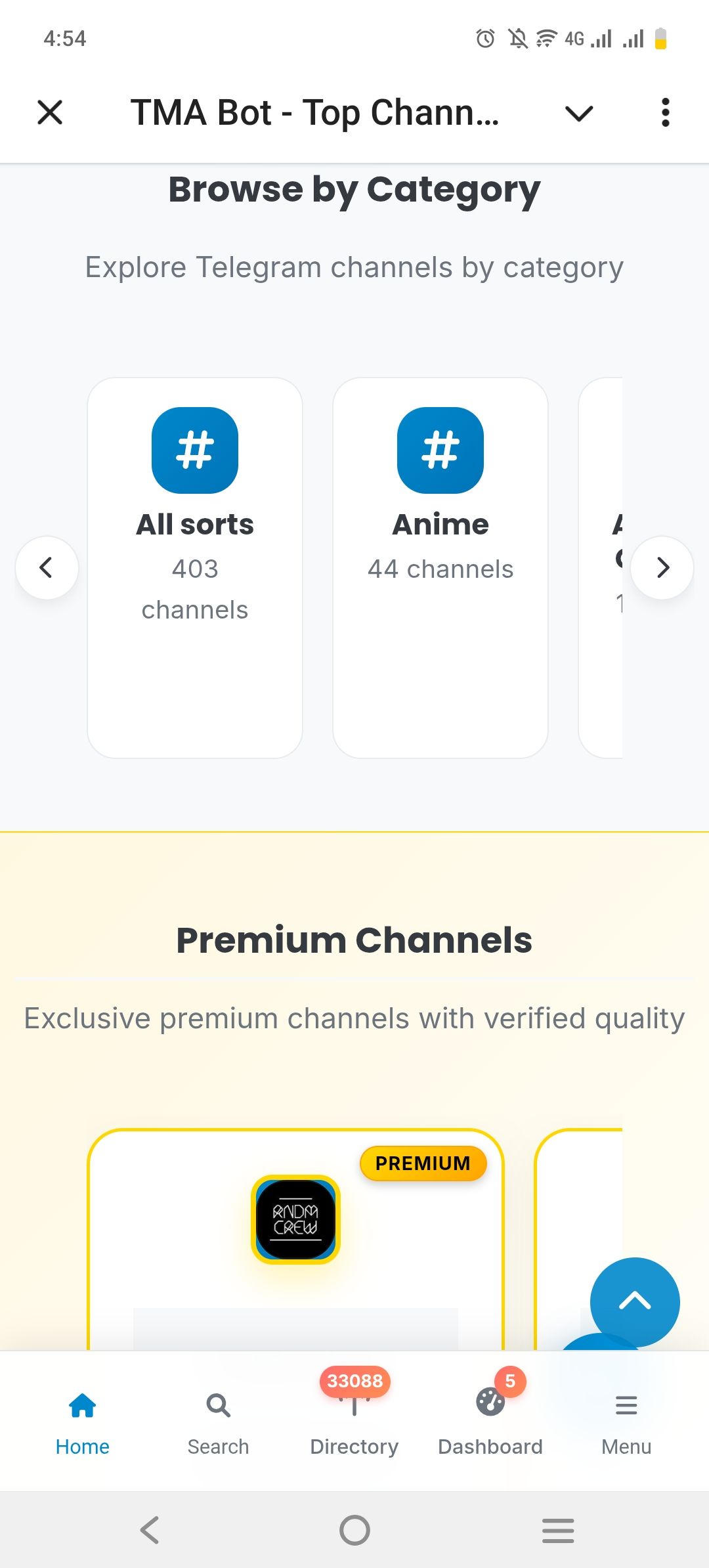Image resolution: width=709 pixels, height=1568 pixels.
Task: Expand the TMA Bot header chevron
Action: pos(577,112)
